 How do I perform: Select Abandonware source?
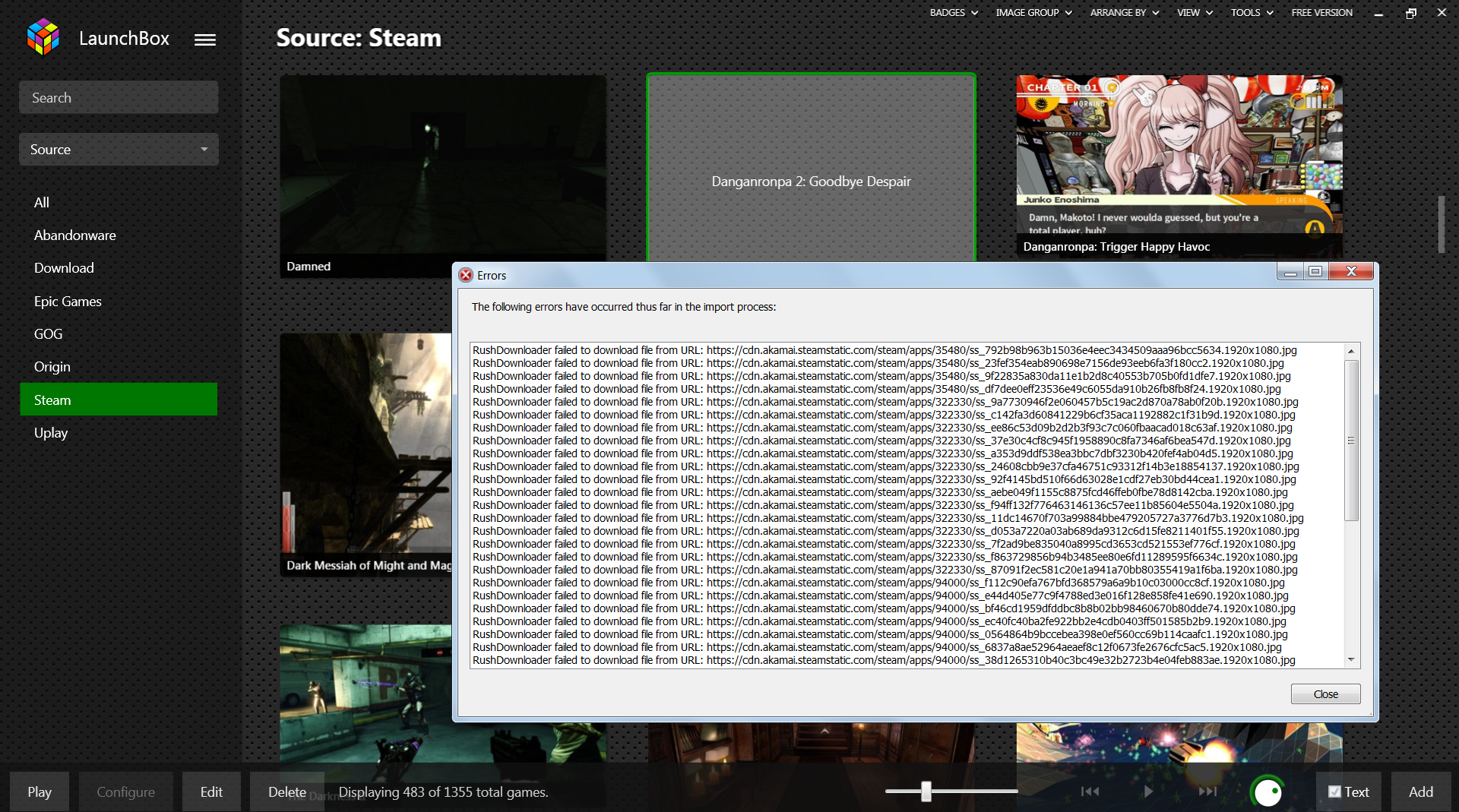click(x=119, y=235)
